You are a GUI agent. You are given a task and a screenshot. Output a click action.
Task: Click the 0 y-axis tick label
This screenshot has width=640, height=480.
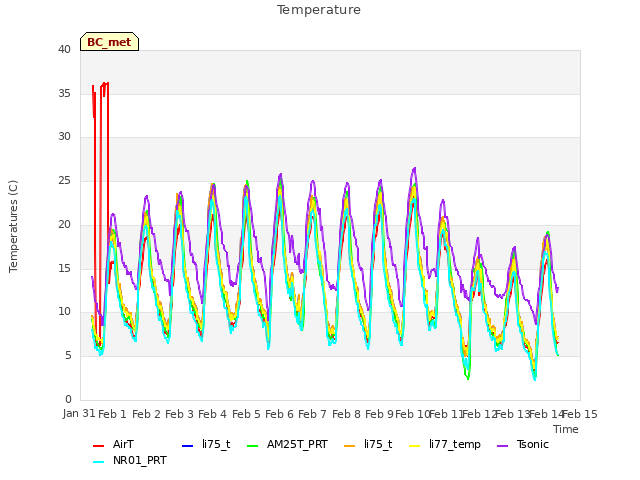(68, 400)
